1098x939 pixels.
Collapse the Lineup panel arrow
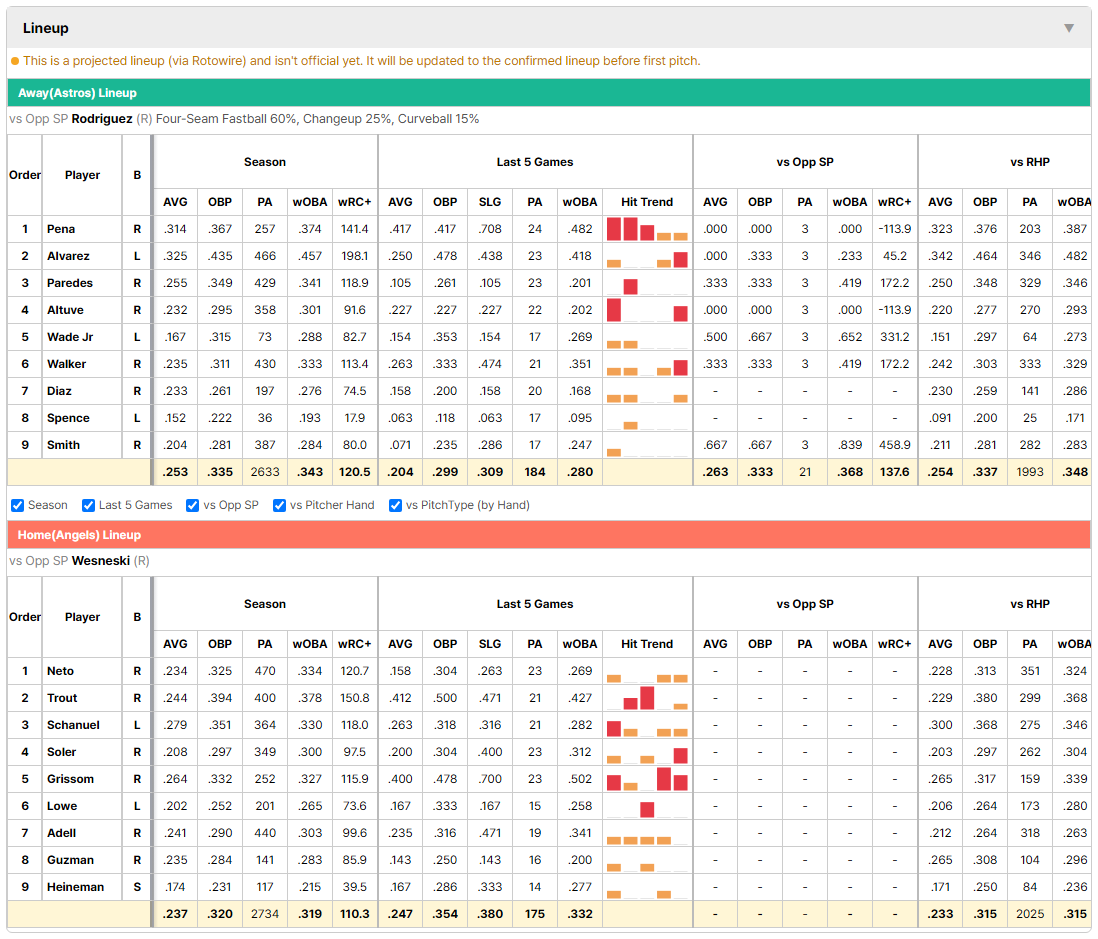1069,28
